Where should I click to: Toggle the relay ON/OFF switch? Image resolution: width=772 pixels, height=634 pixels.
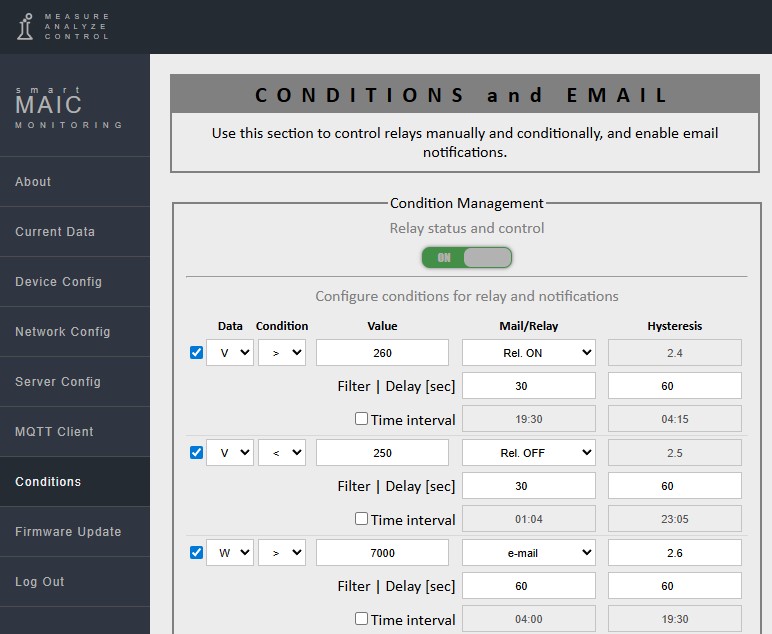tap(467, 257)
